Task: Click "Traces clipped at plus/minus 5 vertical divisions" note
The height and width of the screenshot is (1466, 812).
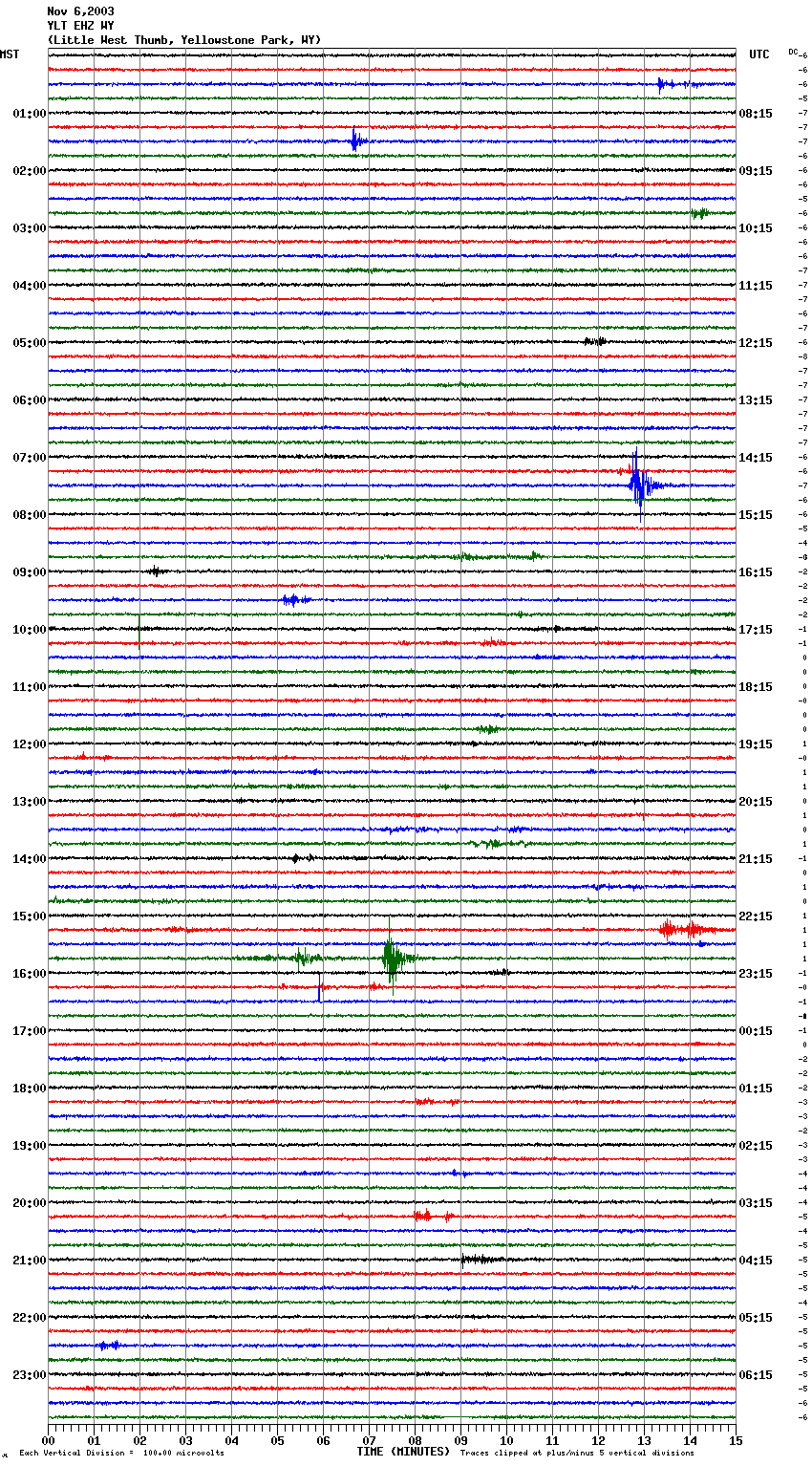Action: [577, 1454]
